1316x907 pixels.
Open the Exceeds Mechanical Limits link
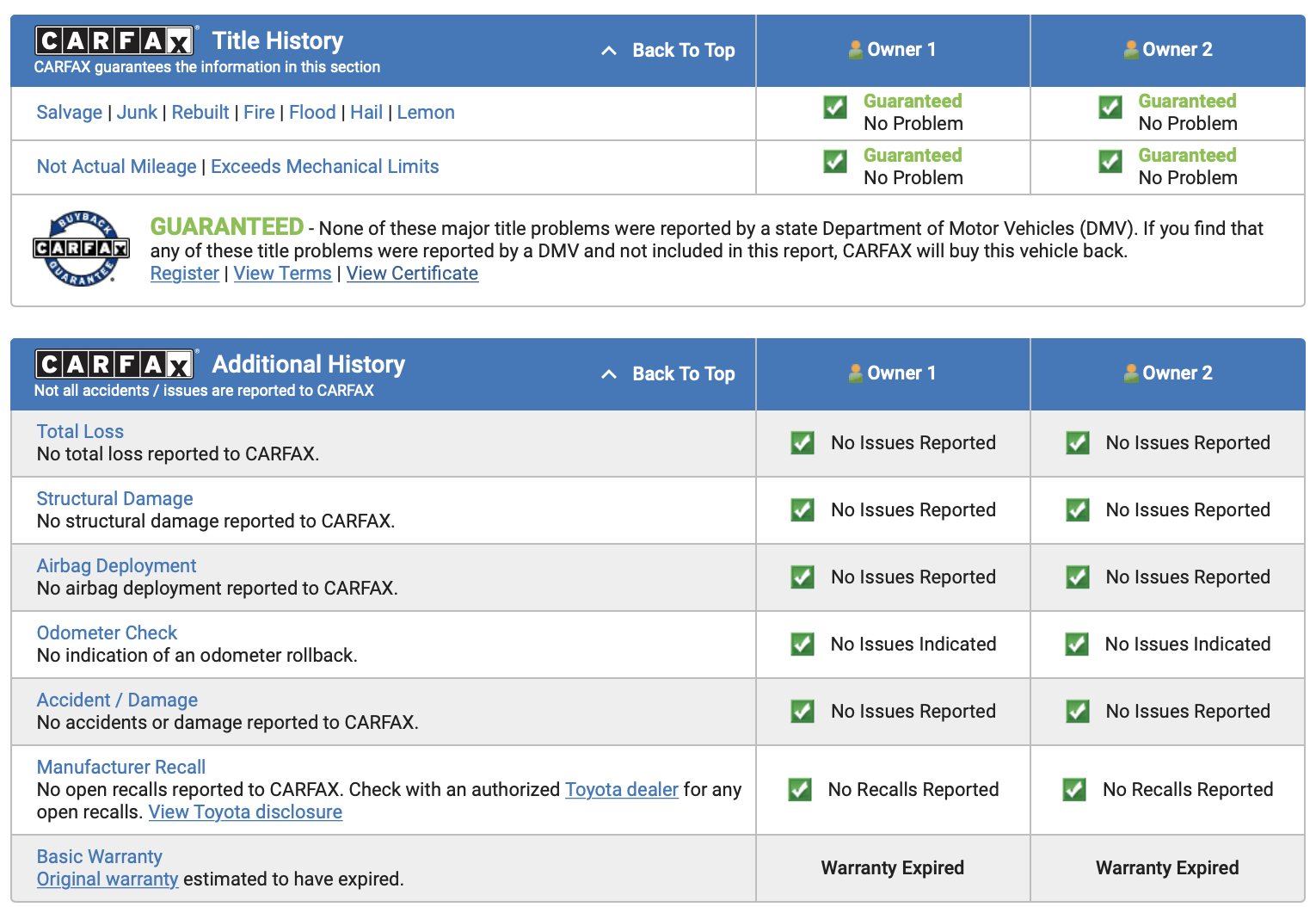325,167
